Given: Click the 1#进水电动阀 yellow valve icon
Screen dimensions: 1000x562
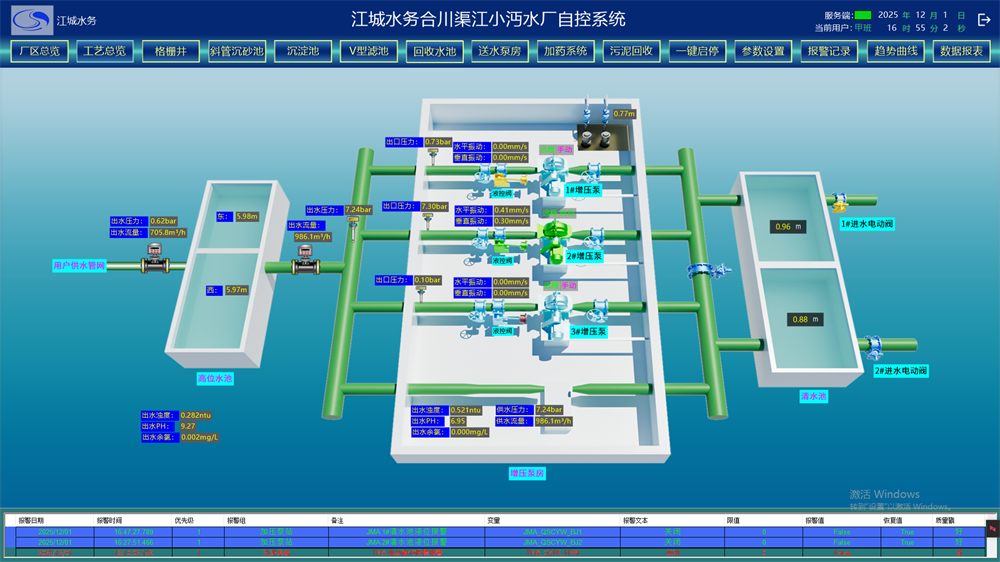Looking at the screenshot, I should click(840, 203).
